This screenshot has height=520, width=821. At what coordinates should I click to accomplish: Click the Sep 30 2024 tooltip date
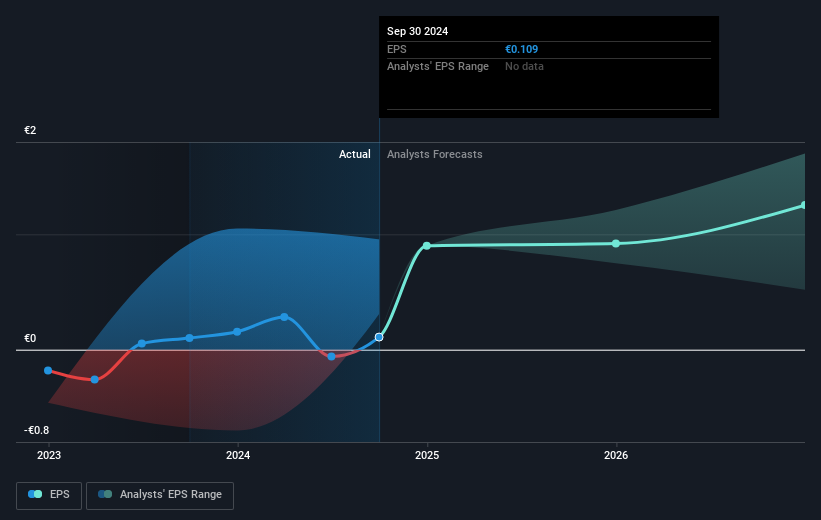coord(417,31)
